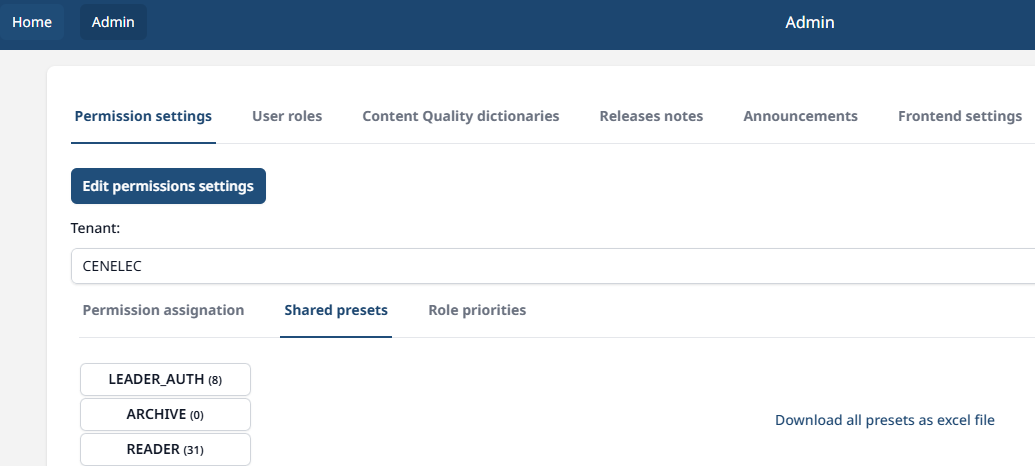This screenshot has width=1035, height=466.
Task: Select the LEADER_AUTH (8) preset
Action: [166, 380]
